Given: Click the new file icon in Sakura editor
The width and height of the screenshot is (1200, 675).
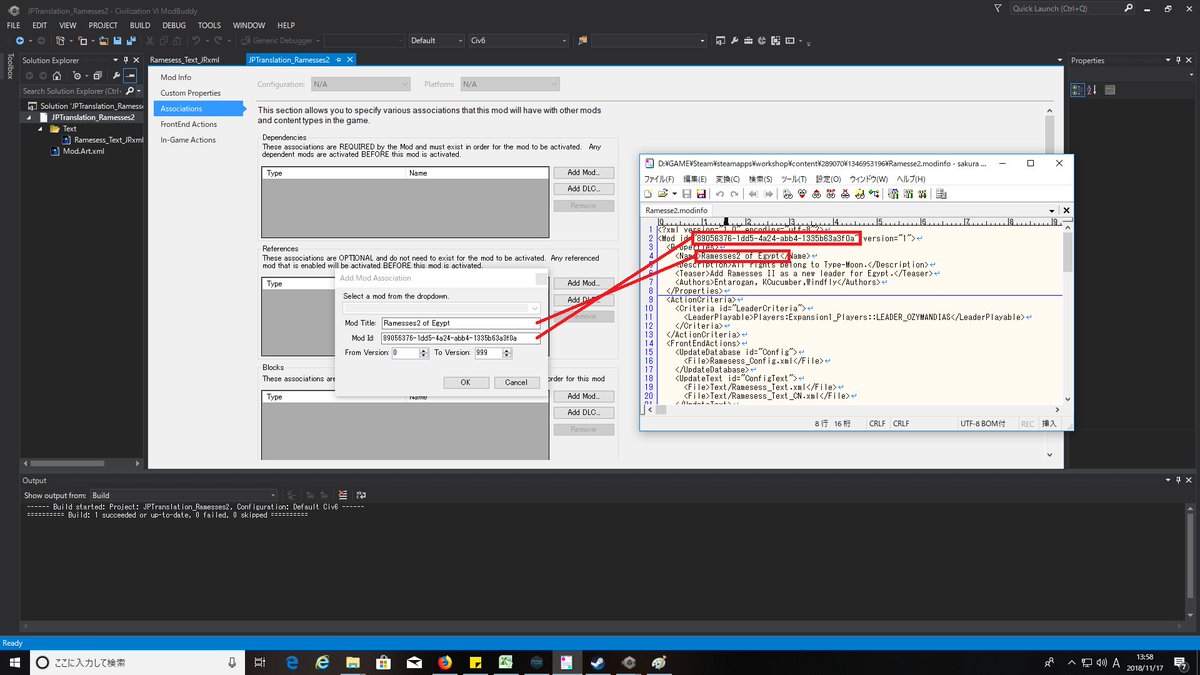Looking at the screenshot, I should pos(648,194).
